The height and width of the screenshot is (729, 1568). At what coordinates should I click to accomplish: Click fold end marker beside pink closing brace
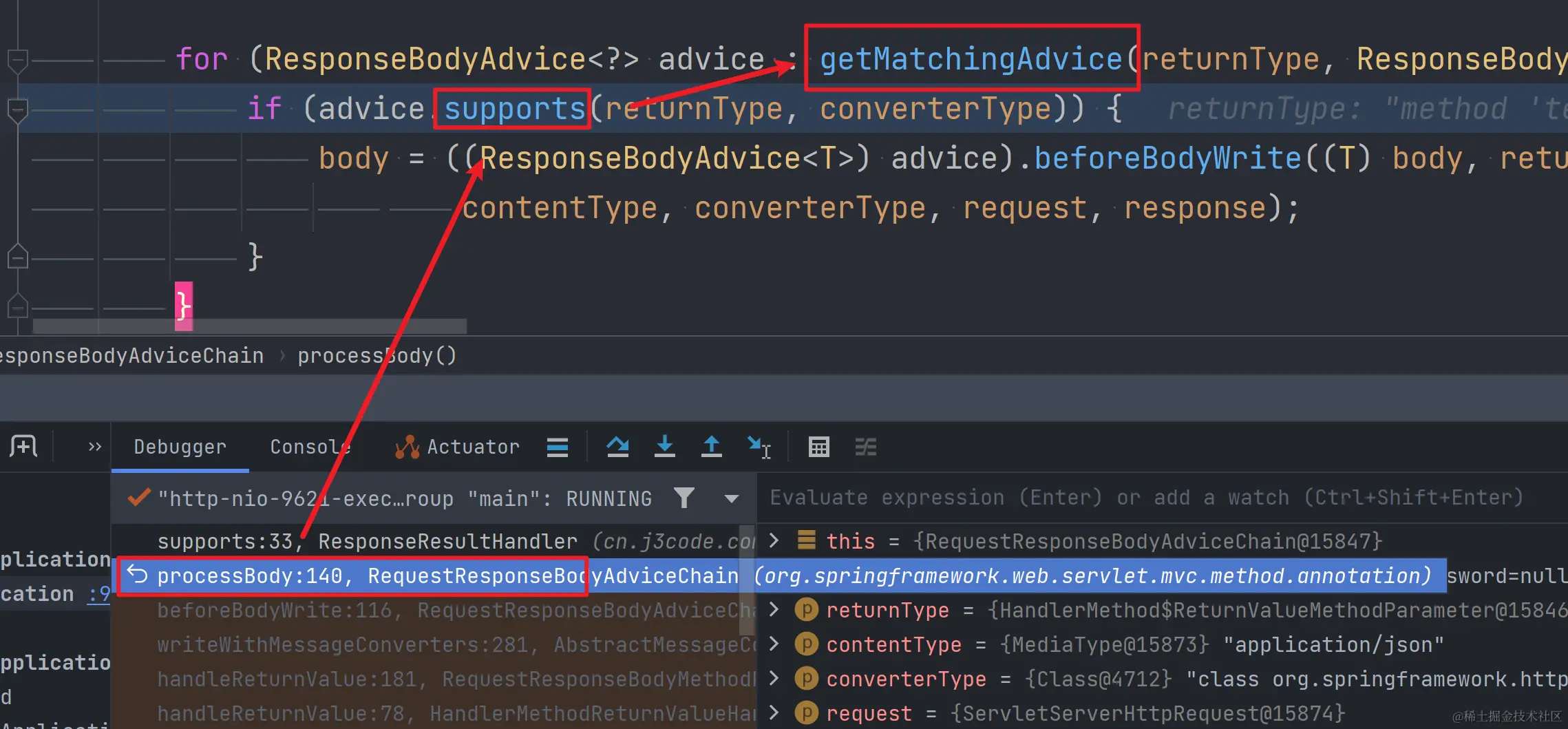click(17, 304)
